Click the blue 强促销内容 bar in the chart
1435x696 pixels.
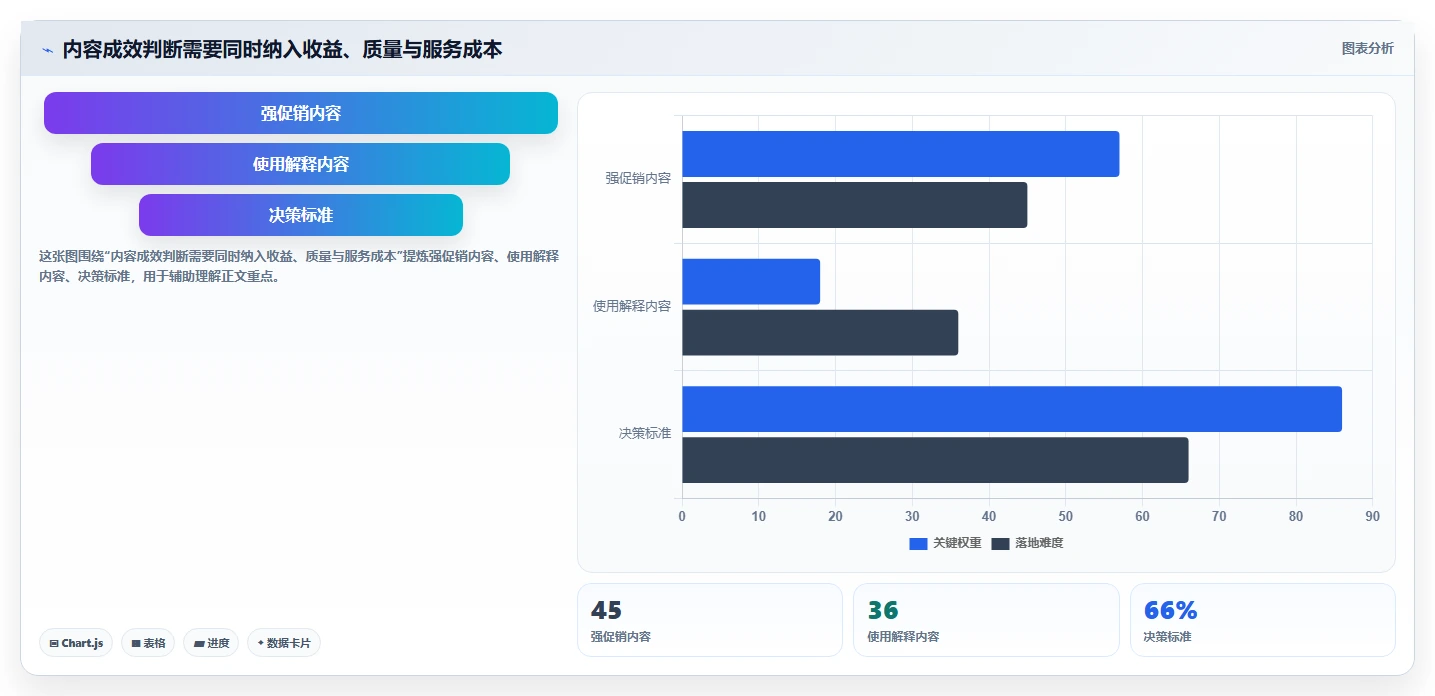(900, 154)
